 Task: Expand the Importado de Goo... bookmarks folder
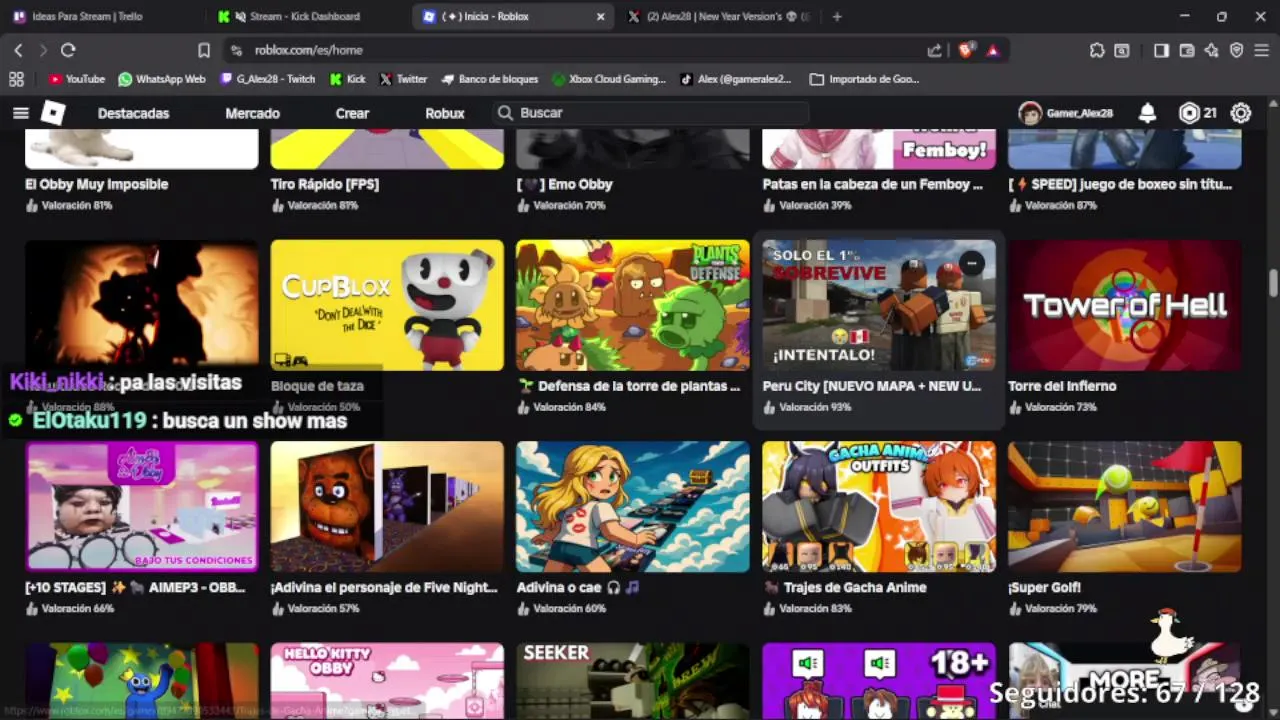[x=864, y=79]
